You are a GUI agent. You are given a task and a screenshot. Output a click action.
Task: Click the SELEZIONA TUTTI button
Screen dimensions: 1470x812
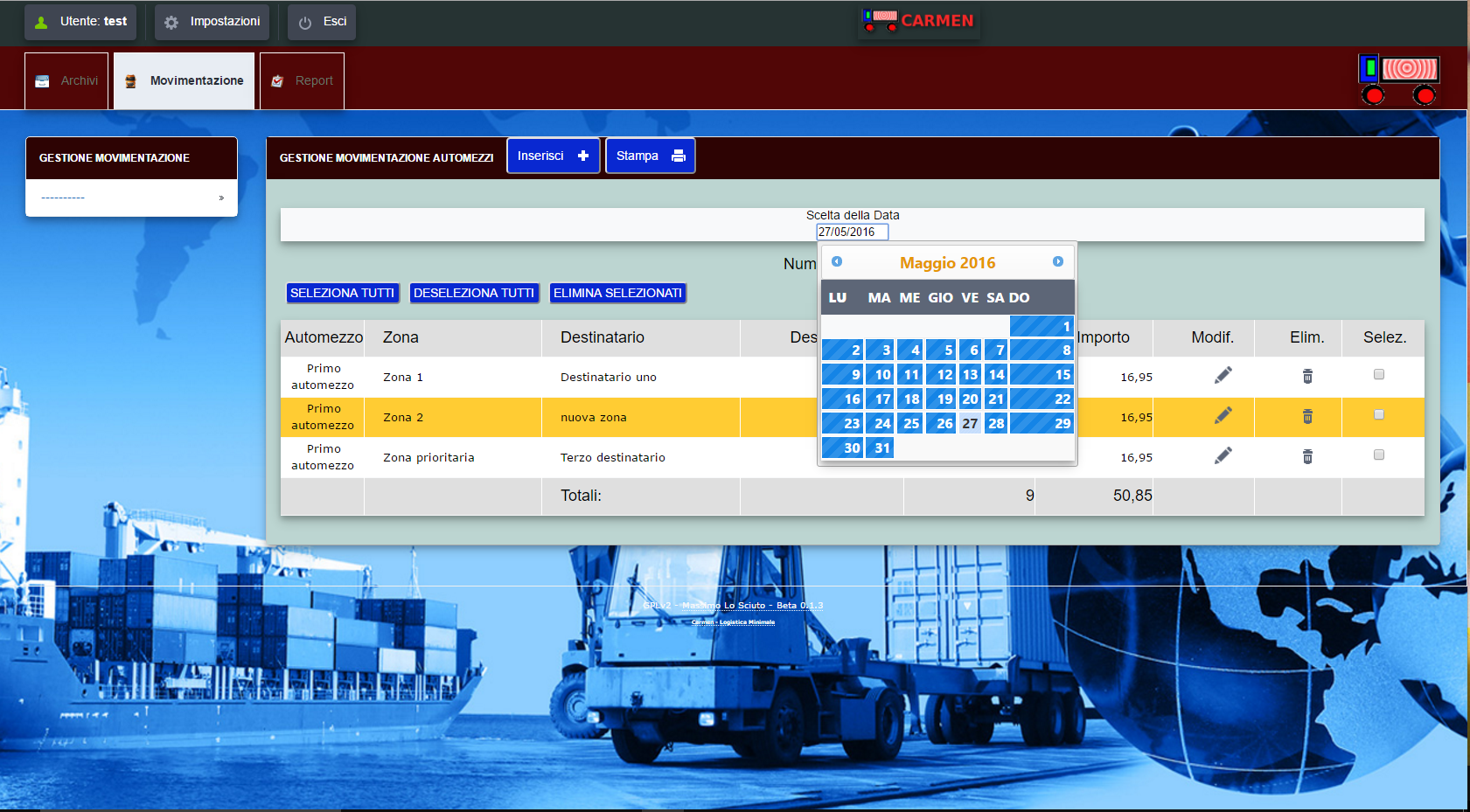click(x=342, y=293)
